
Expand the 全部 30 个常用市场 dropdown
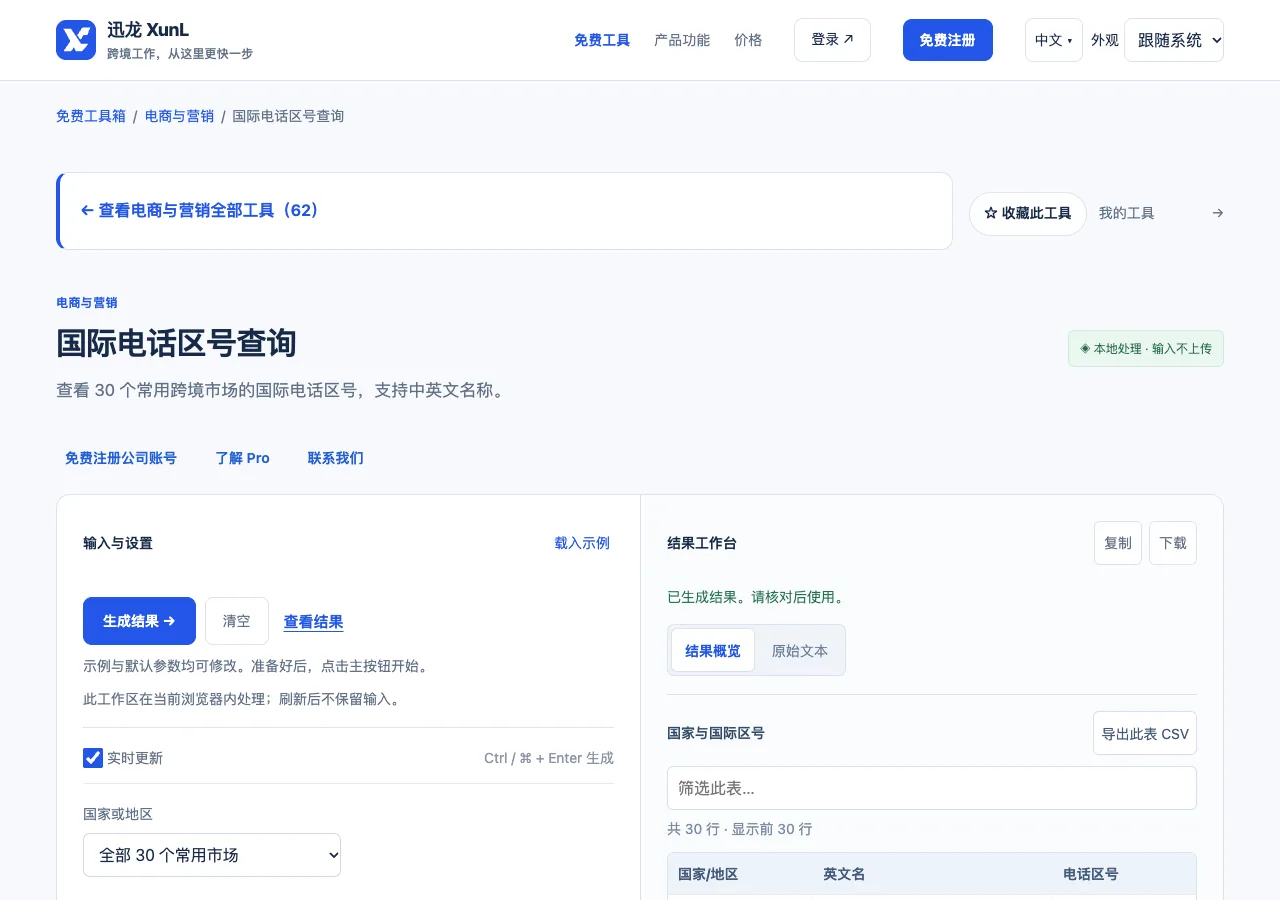click(x=212, y=855)
